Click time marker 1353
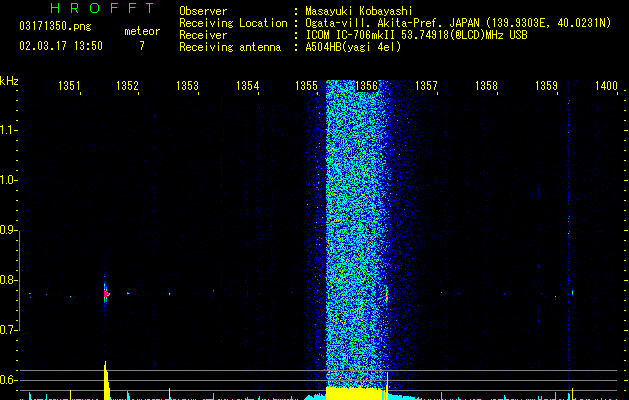The width and height of the screenshot is (629, 400). point(187,86)
